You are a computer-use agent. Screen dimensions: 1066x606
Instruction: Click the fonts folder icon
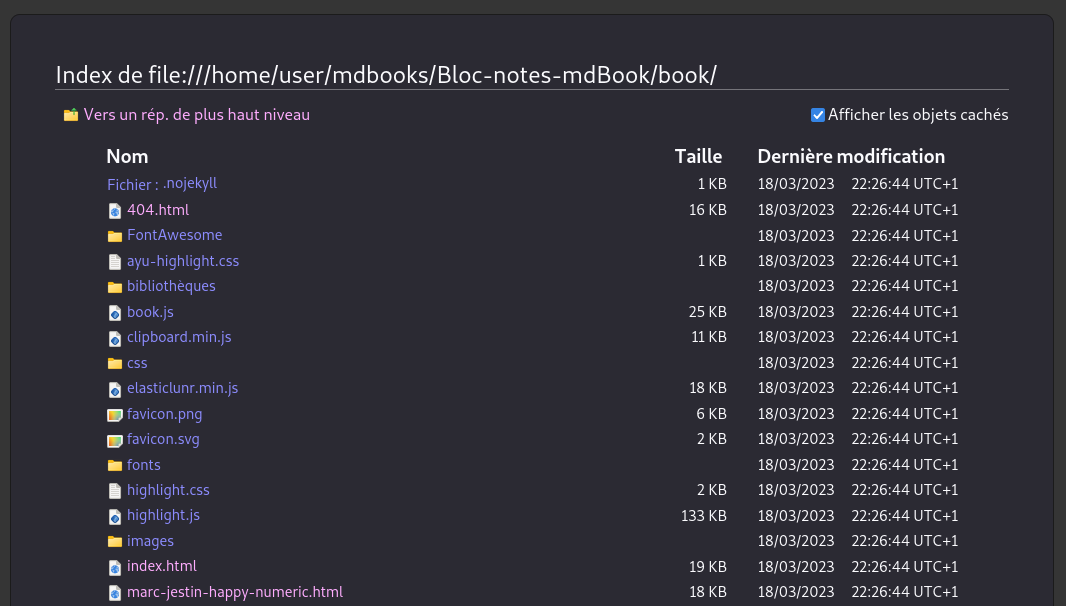115,466
